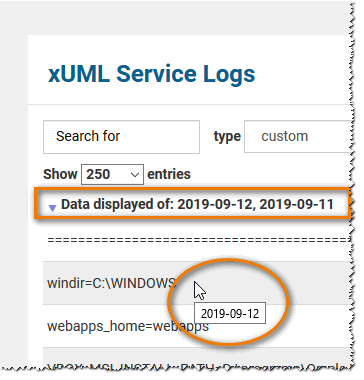Click the custom text in the type field
The width and height of the screenshot is (364, 380).
285,136
